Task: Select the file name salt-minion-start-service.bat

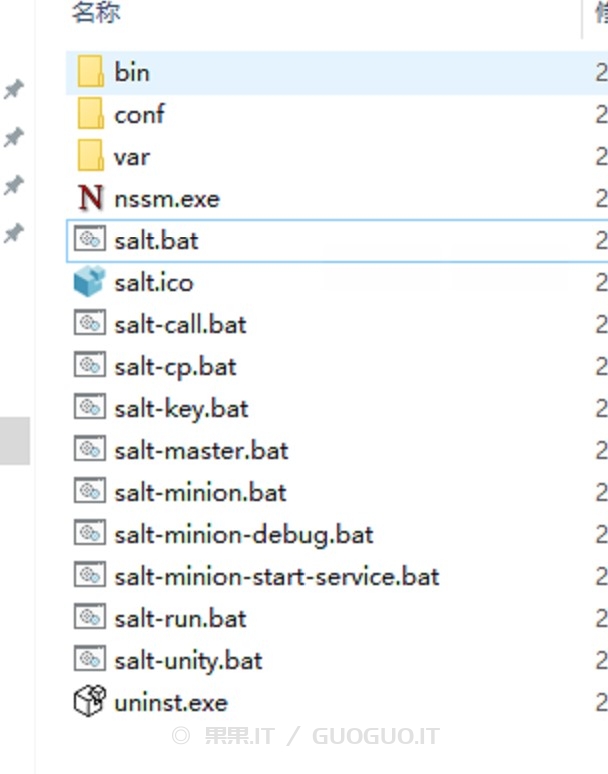Action: pyautogui.click(x=277, y=577)
